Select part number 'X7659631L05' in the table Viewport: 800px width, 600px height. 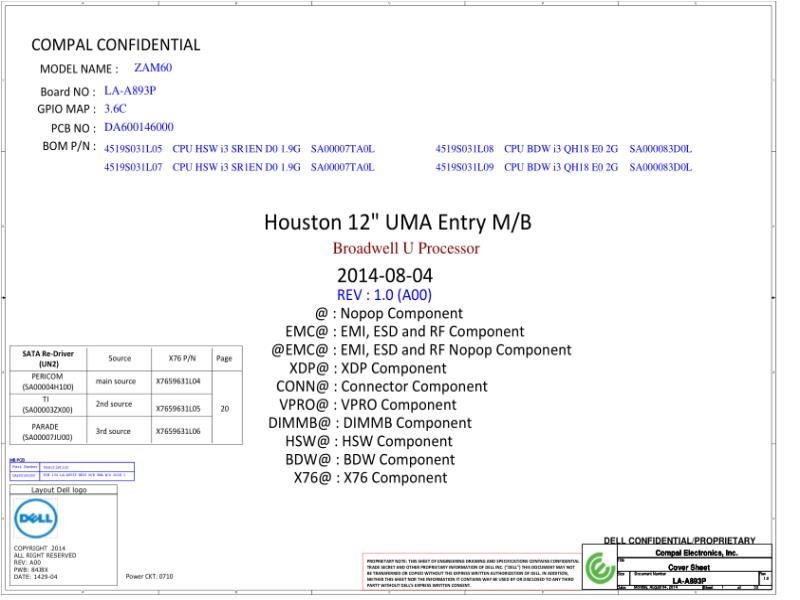pyautogui.click(x=178, y=409)
